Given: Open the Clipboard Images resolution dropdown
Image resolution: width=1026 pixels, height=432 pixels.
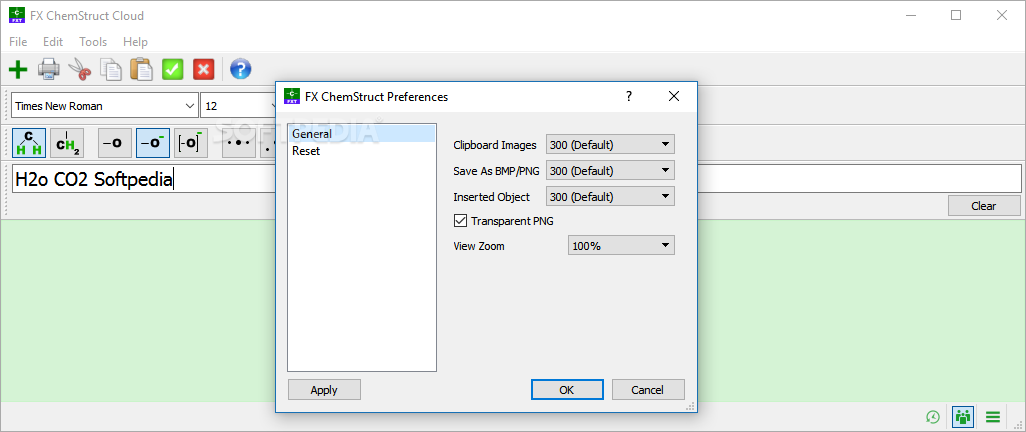Looking at the screenshot, I should [610, 145].
